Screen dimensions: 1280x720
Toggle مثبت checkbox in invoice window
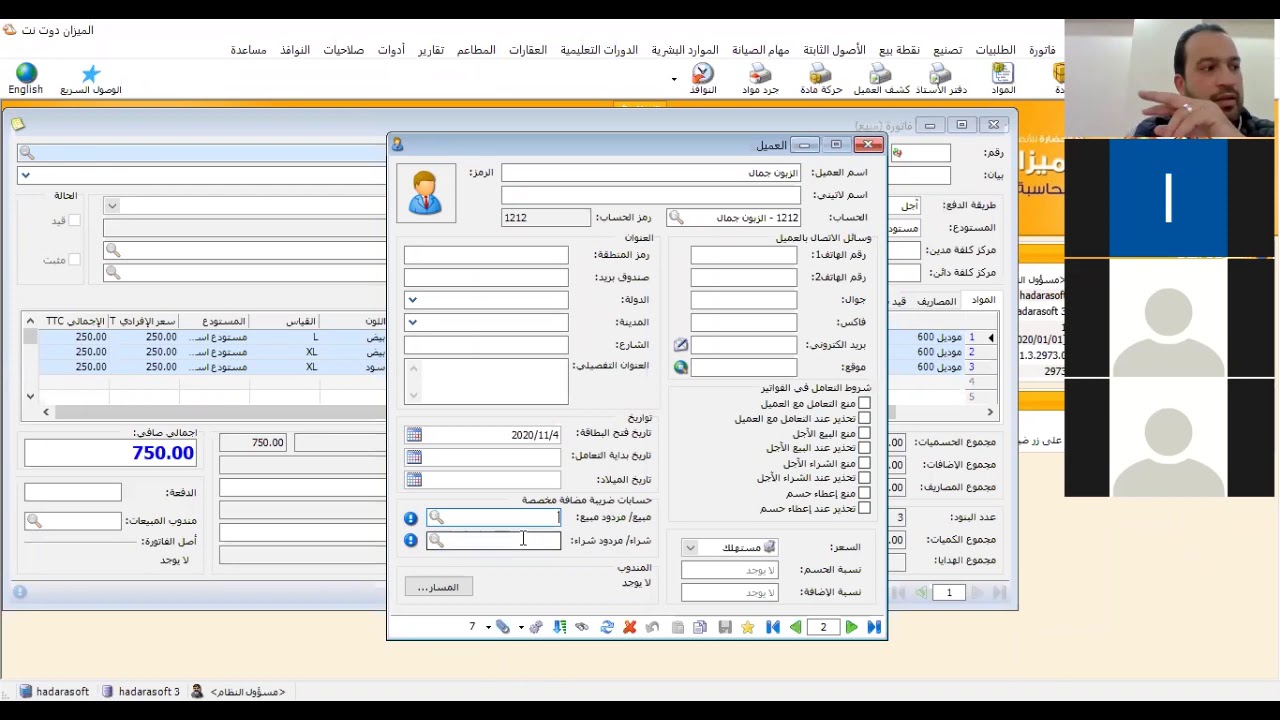pos(75,260)
